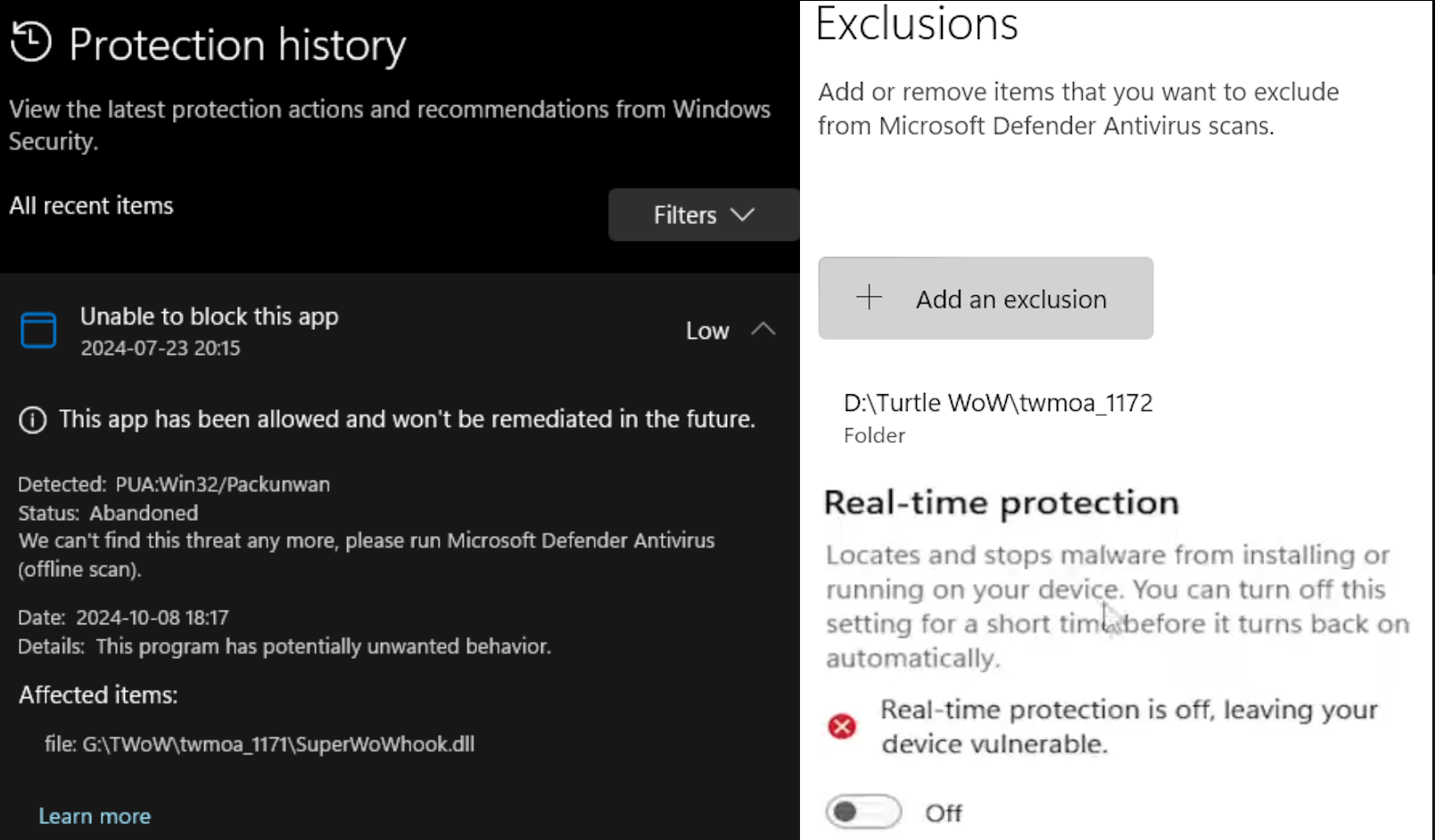Click the blue app window icon
Viewport: 1435px width, 840px height.
click(x=38, y=330)
